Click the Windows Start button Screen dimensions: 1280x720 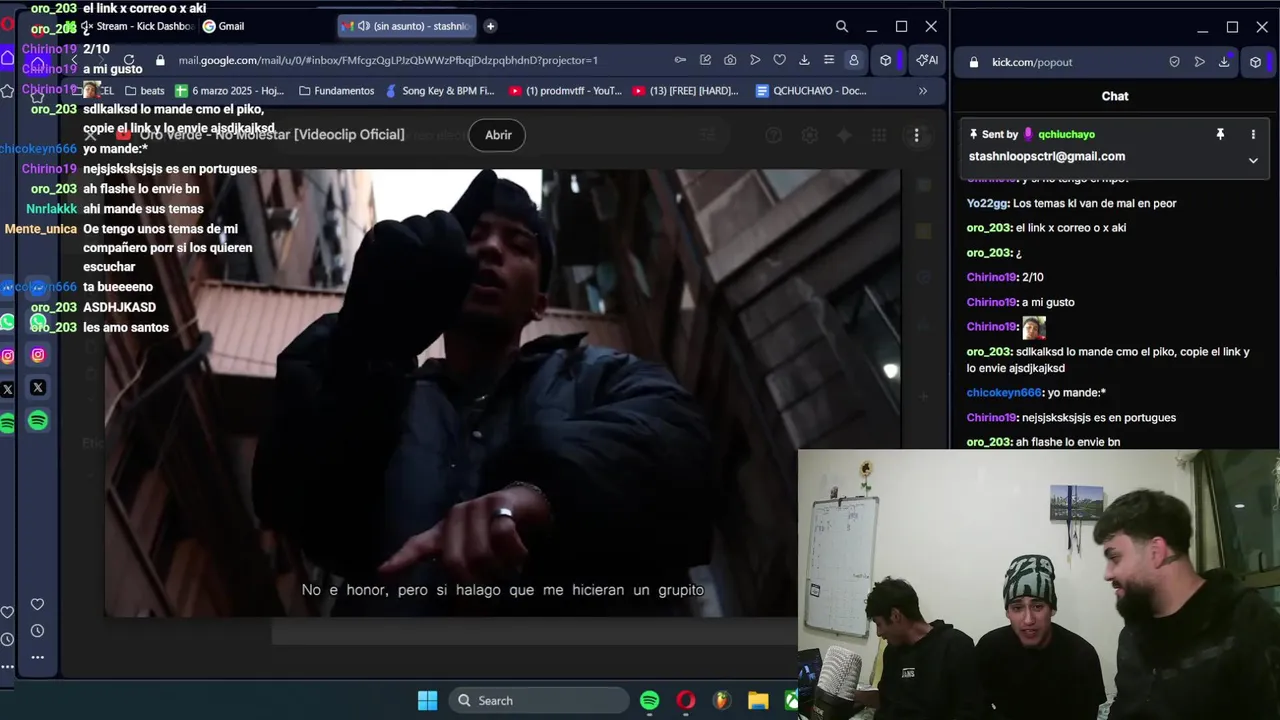pos(427,701)
